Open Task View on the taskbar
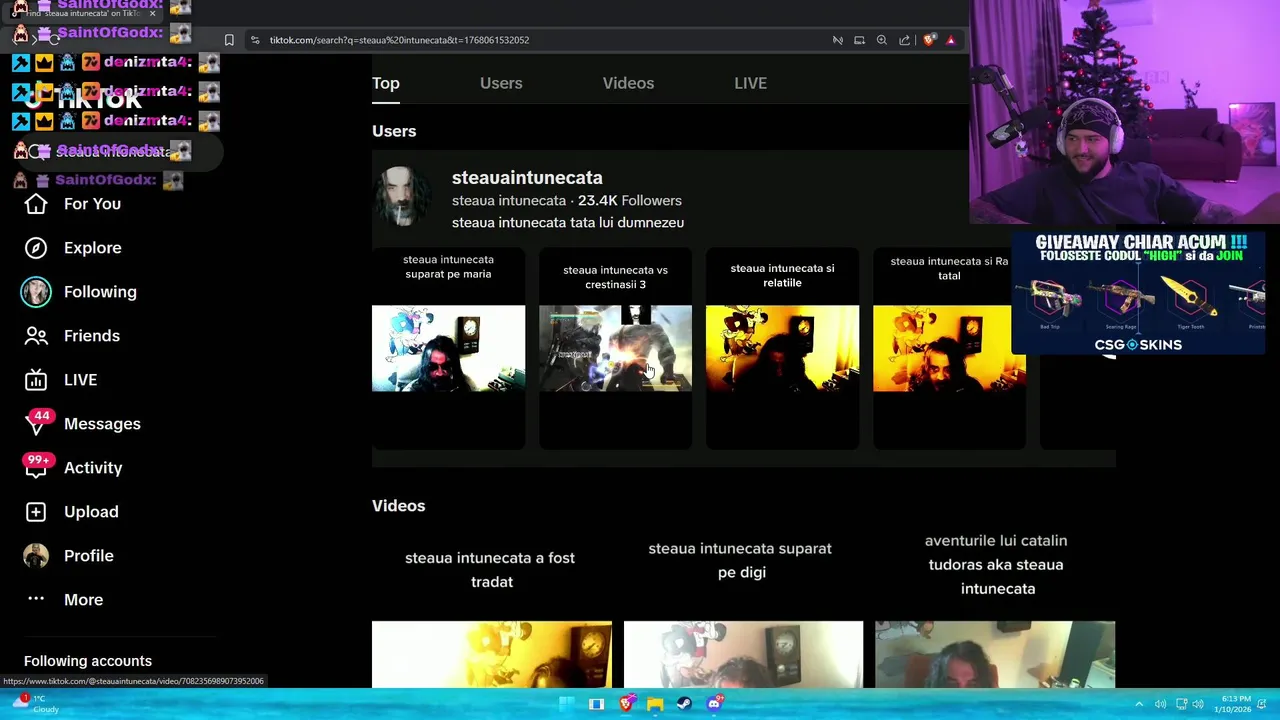 pos(596,704)
